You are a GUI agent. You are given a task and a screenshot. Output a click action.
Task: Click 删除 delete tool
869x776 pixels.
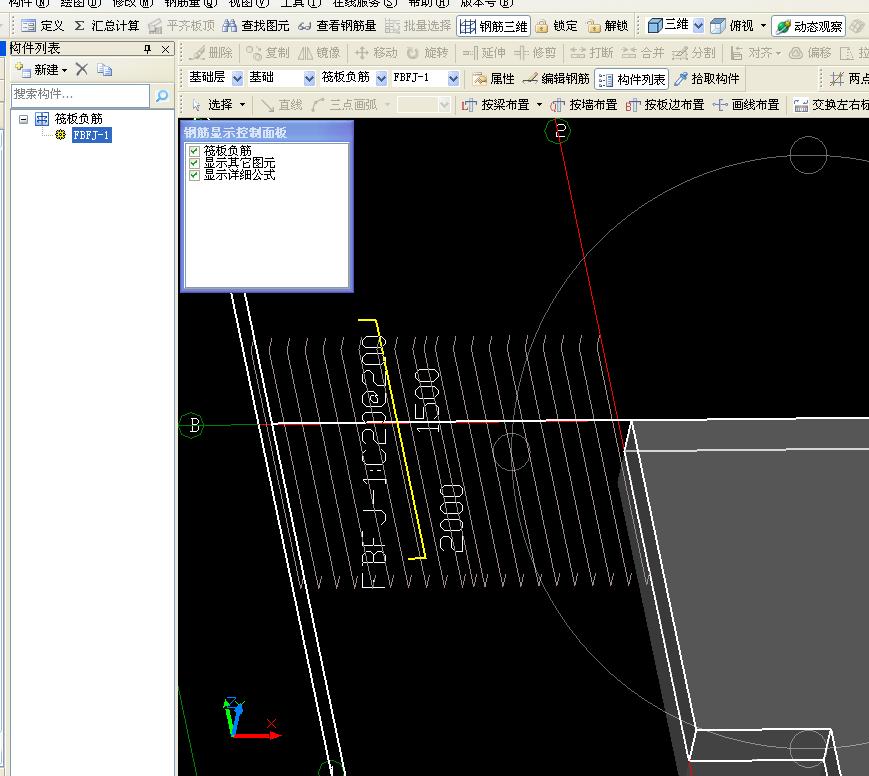click(211, 53)
